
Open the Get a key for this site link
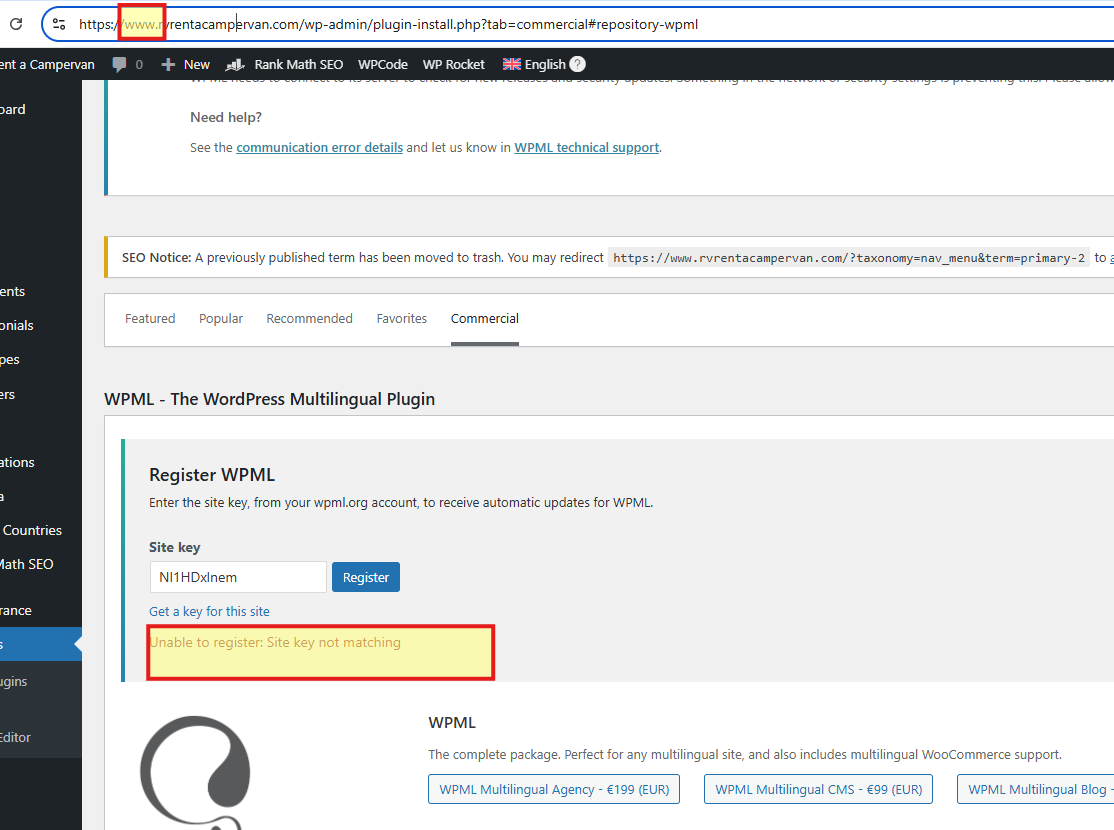(x=210, y=612)
